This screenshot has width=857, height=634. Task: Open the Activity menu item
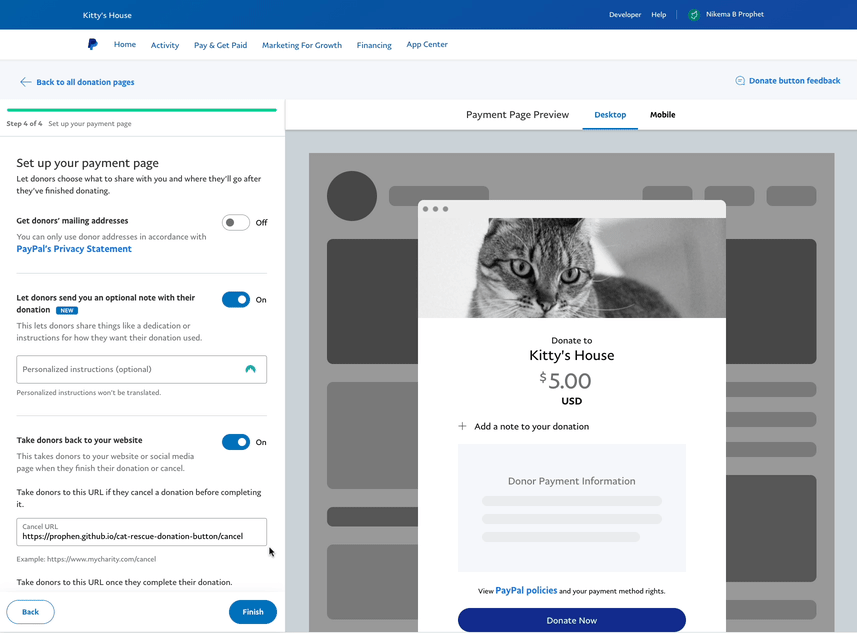point(165,45)
